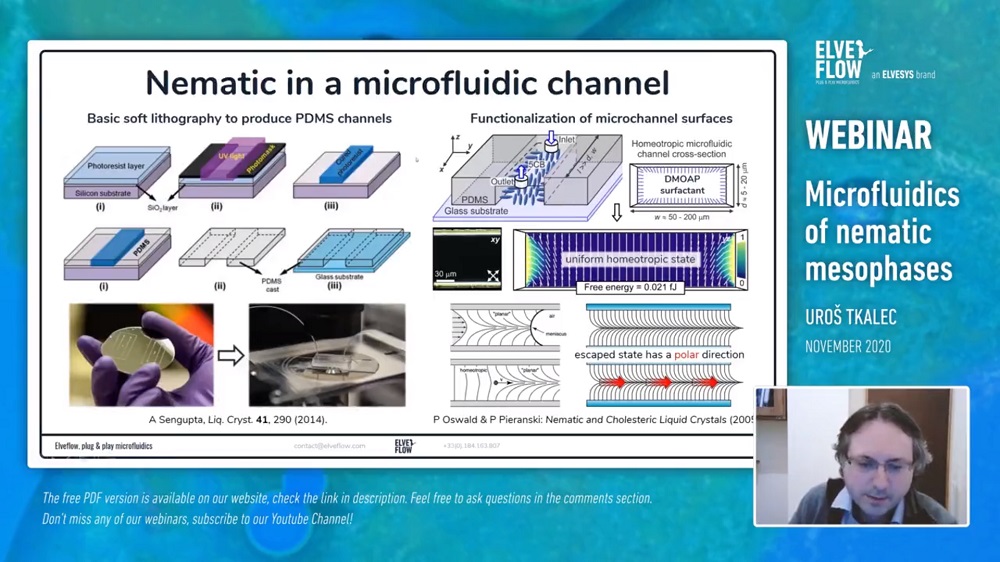This screenshot has height=562, width=1000.
Task: Click the 0 to 1 color scale bar
Action: 739,258
